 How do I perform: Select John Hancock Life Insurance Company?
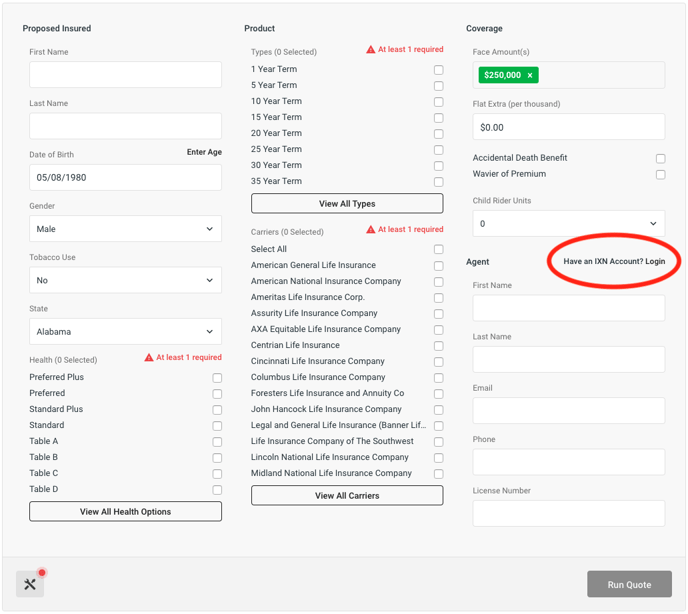438,410
